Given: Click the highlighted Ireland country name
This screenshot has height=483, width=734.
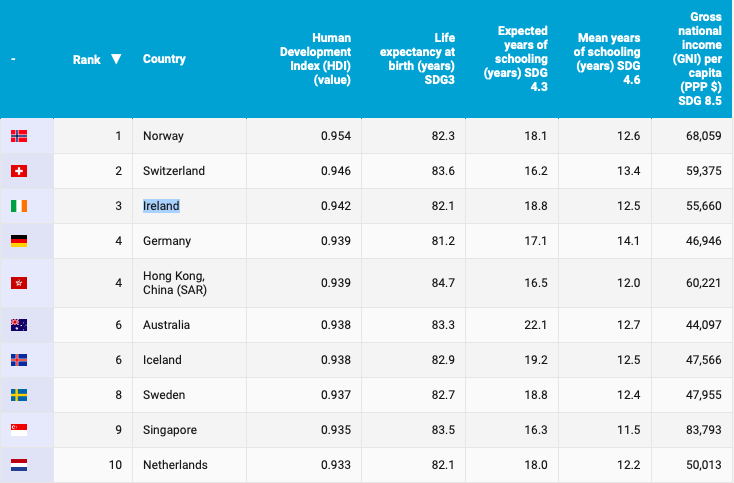Looking at the screenshot, I should click(161, 206).
